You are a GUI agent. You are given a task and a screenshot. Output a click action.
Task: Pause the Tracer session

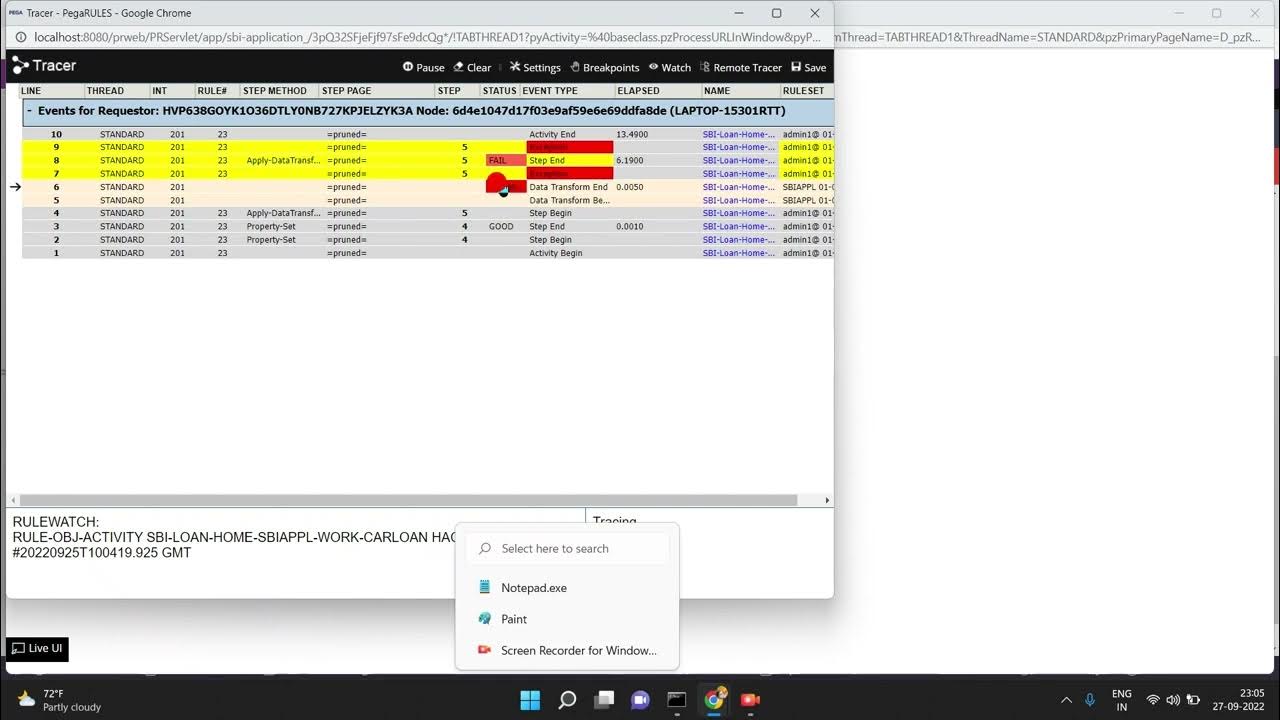pyautogui.click(x=423, y=67)
